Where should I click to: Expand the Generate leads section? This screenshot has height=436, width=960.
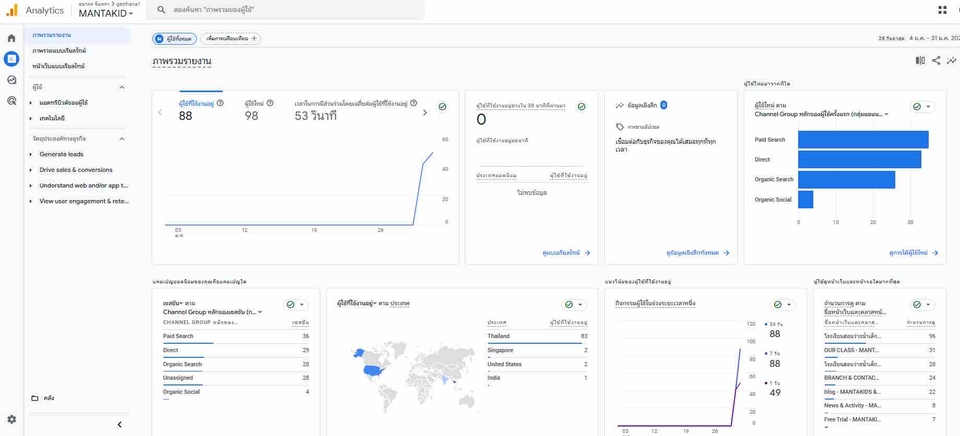click(x=61, y=154)
